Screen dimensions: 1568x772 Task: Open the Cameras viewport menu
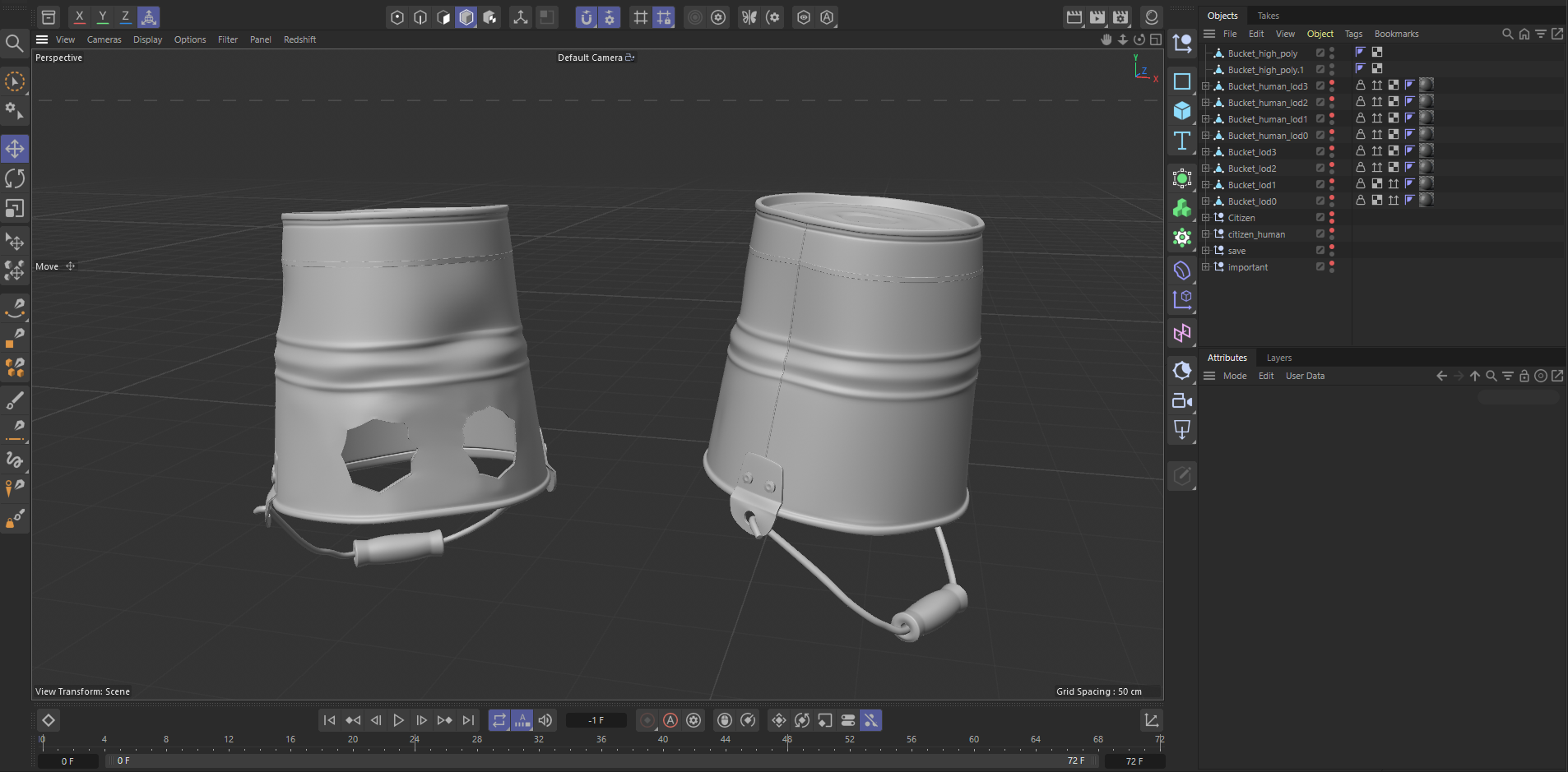(104, 39)
